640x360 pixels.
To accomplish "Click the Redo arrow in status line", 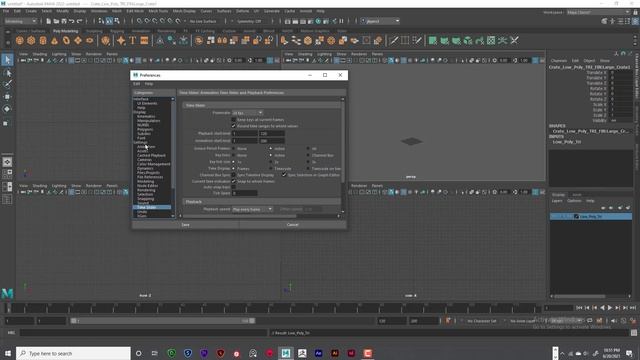I will point(80,21).
